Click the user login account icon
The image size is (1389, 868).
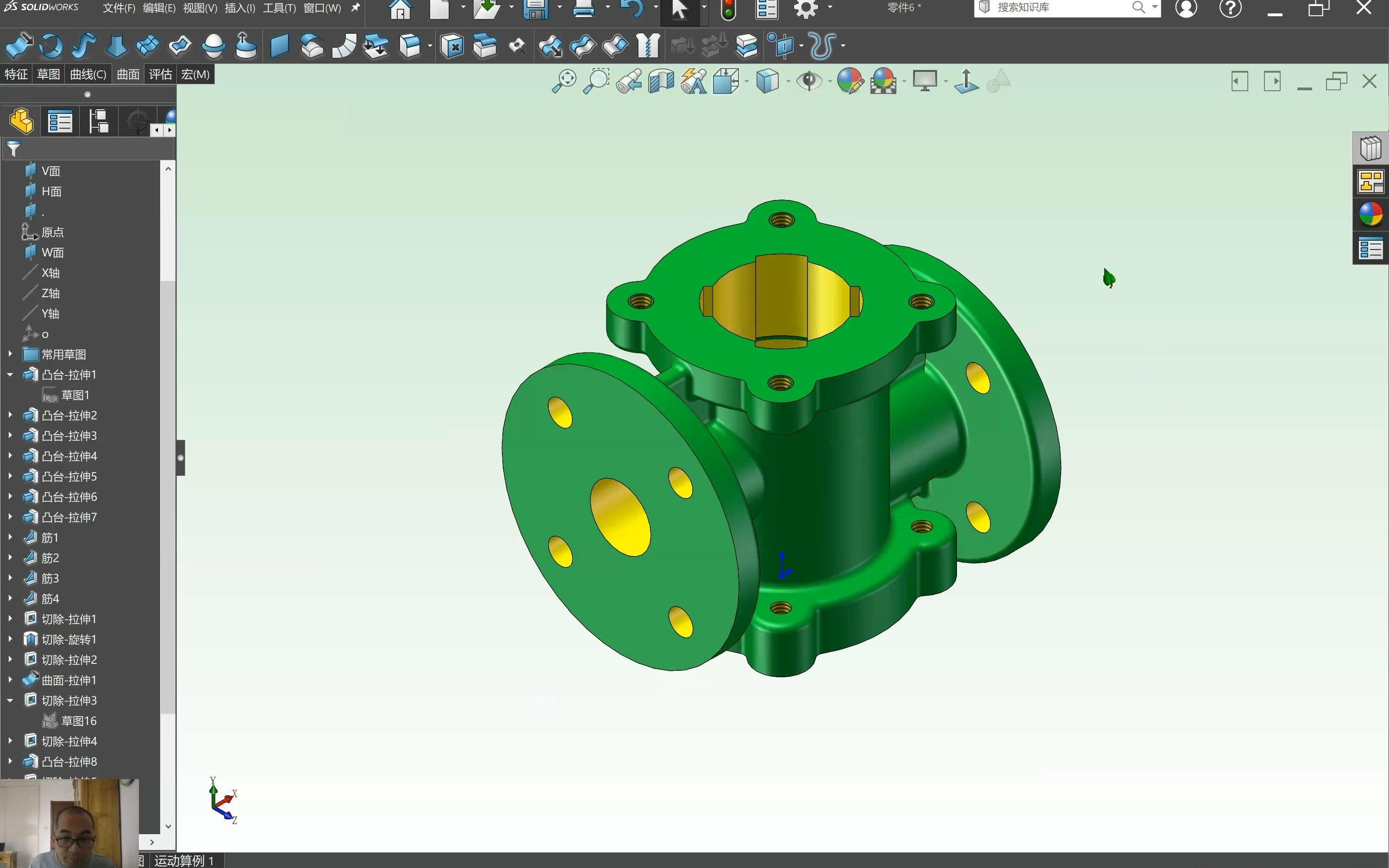coord(1186,8)
